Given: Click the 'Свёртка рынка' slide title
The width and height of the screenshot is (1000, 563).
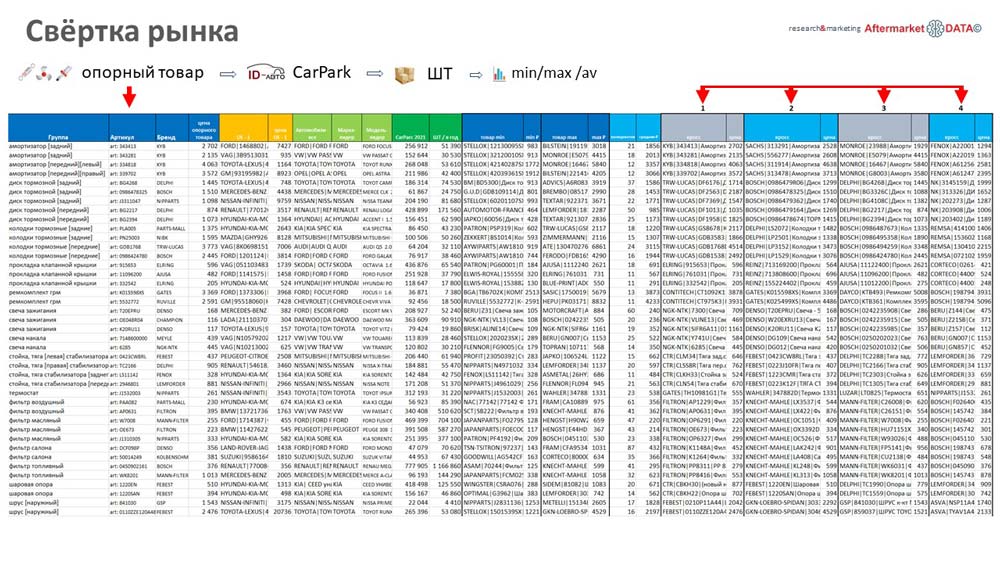Looking at the screenshot, I should pos(132,31).
